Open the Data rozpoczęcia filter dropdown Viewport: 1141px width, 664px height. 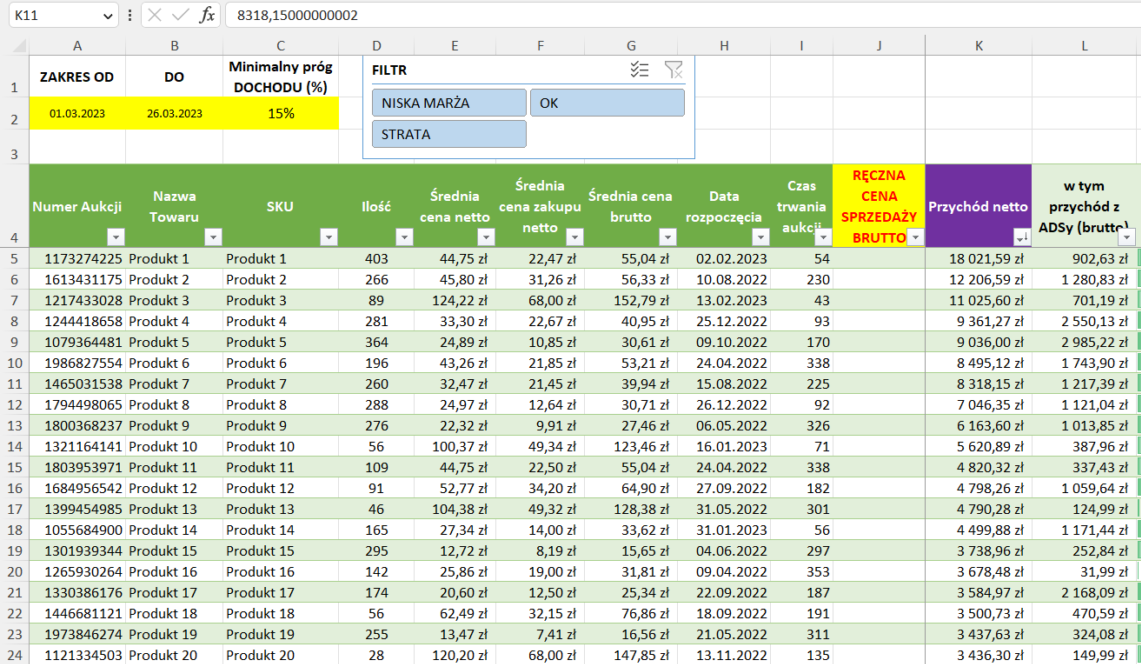(x=760, y=237)
